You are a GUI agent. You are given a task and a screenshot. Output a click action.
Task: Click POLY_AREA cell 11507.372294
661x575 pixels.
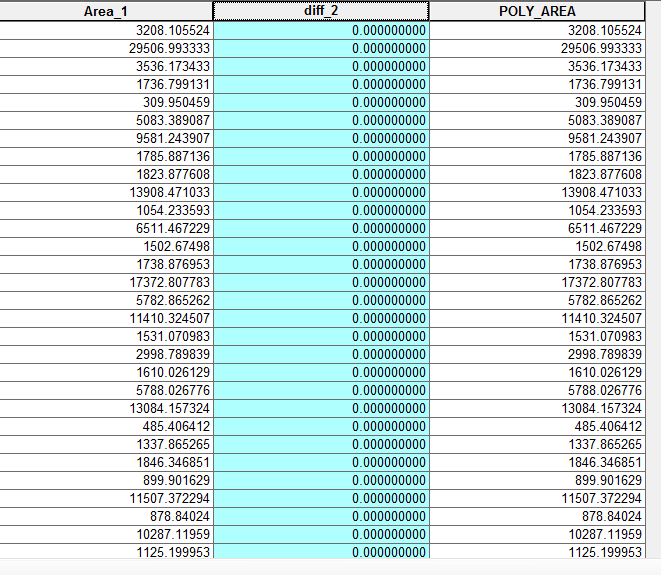(537, 499)
